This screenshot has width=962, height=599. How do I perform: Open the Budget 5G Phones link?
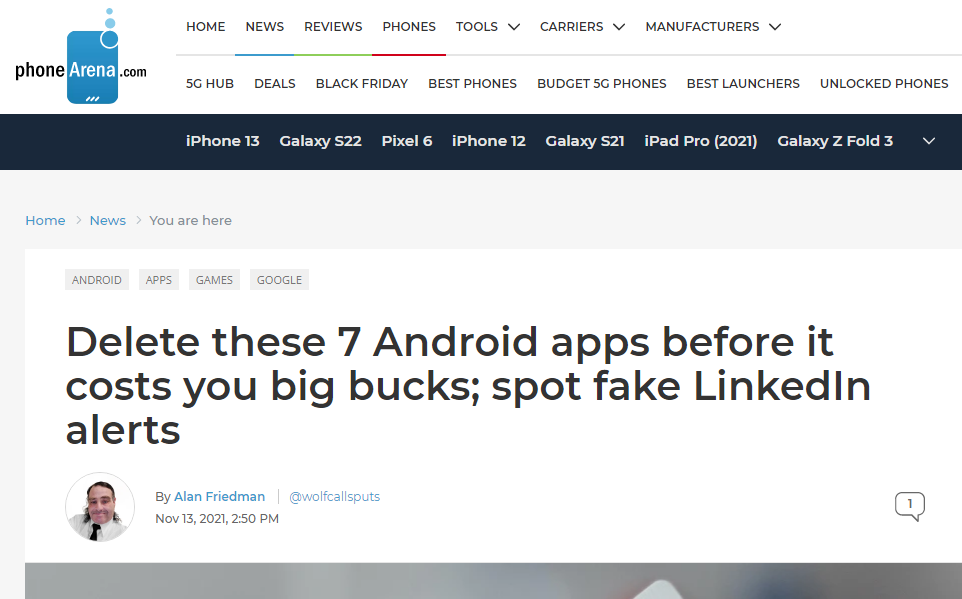coord(601,83)
